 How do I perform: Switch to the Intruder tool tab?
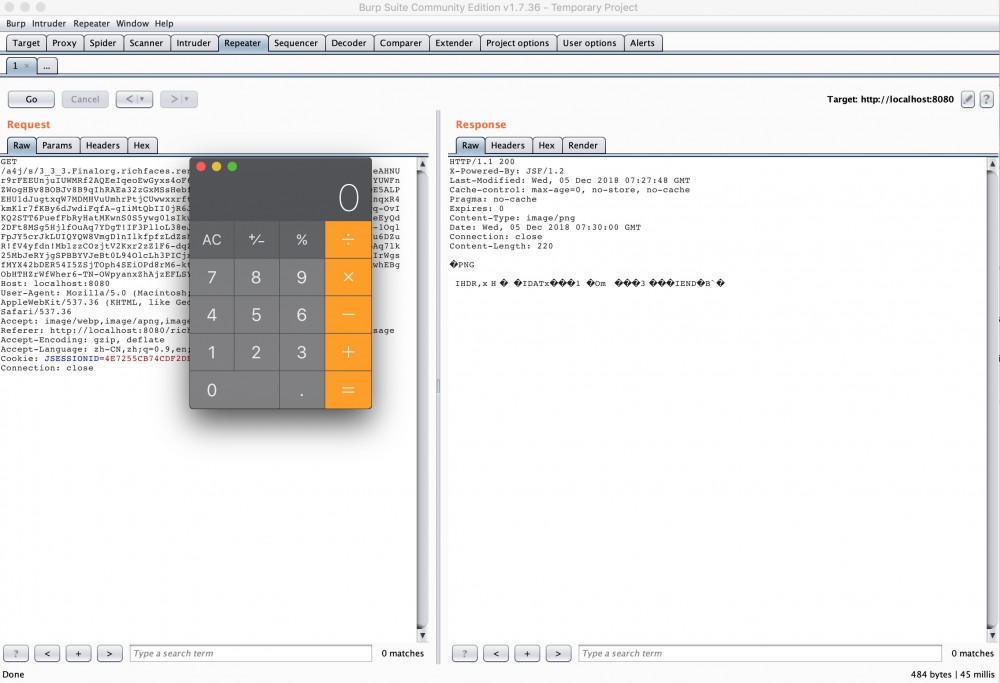coord(194,43)
